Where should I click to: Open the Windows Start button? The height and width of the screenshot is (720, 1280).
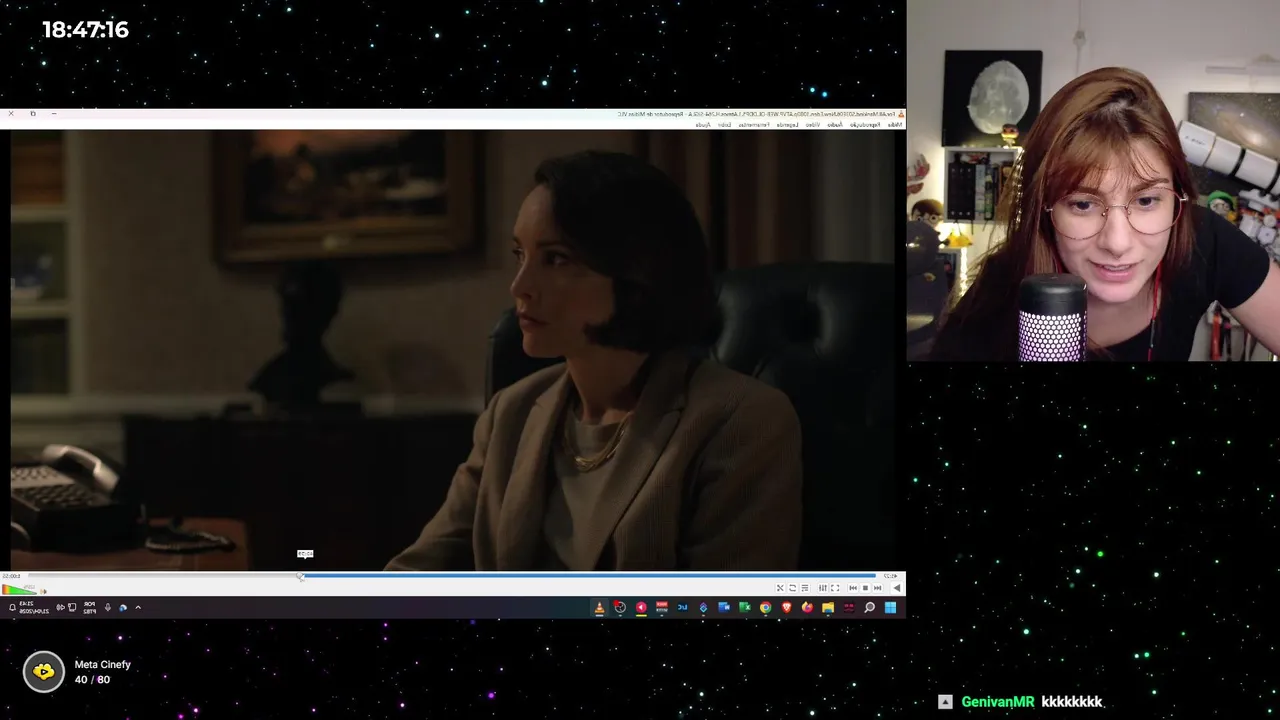[890, 607]
